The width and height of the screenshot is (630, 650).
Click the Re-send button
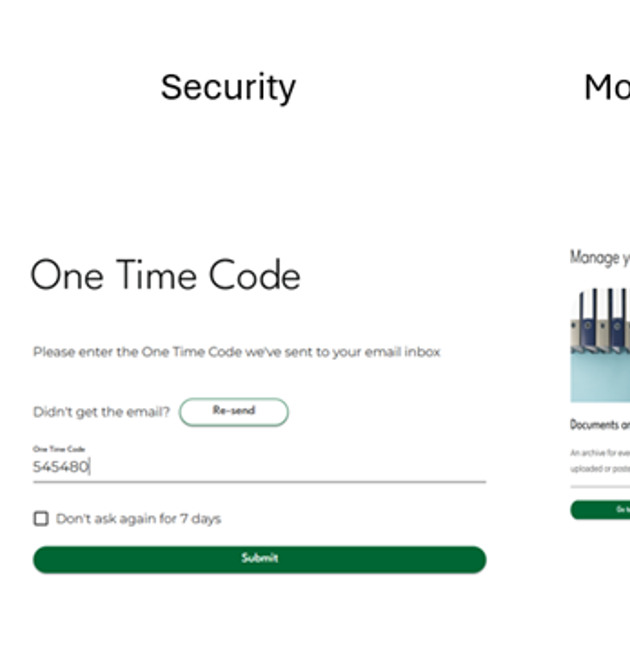[x=233, y=411]
